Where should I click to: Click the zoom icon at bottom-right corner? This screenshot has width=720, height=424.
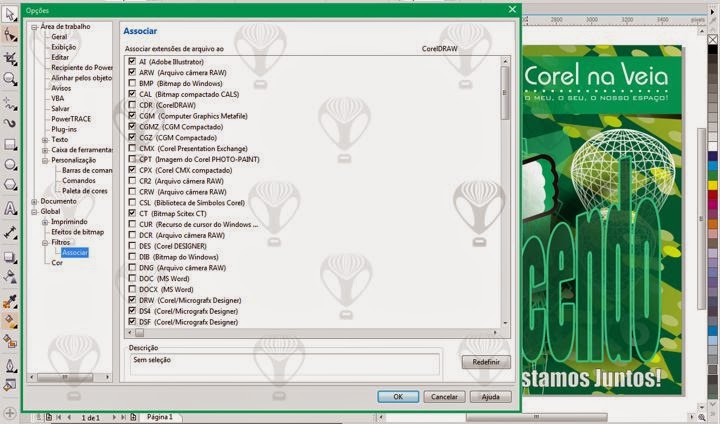click(702, 417)
